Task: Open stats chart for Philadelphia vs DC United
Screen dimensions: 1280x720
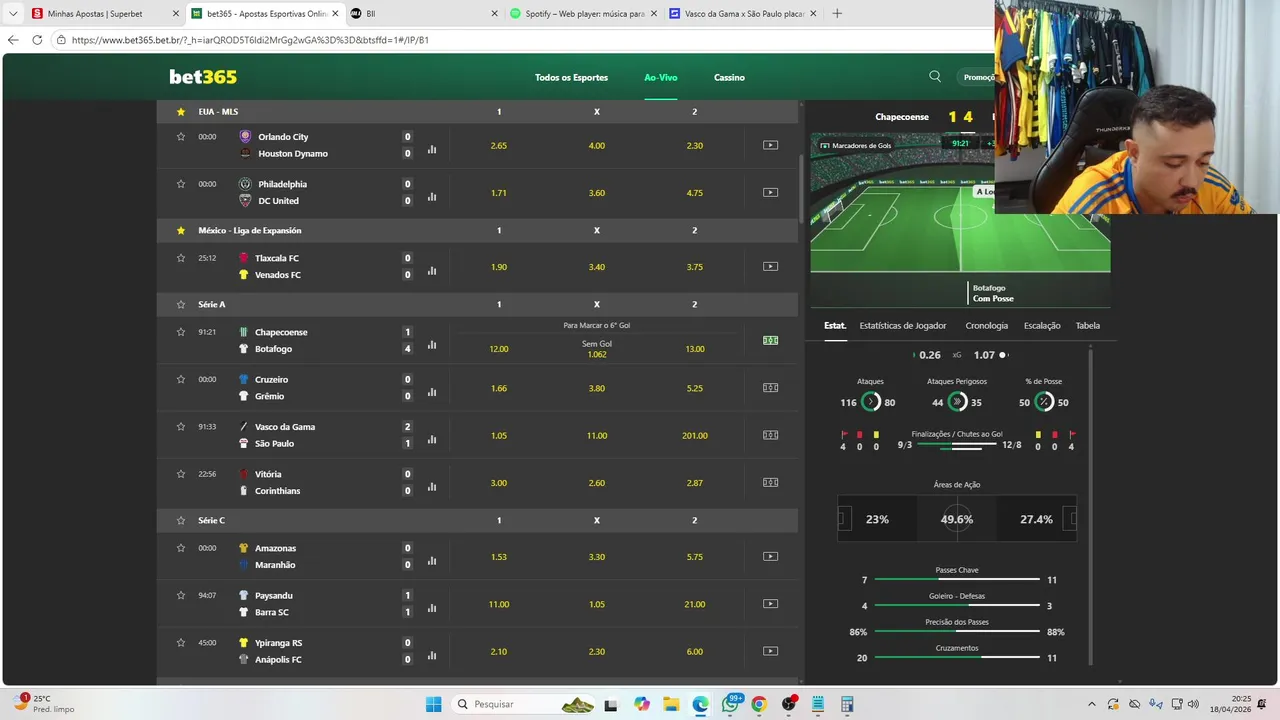Action: click(432, 197)
